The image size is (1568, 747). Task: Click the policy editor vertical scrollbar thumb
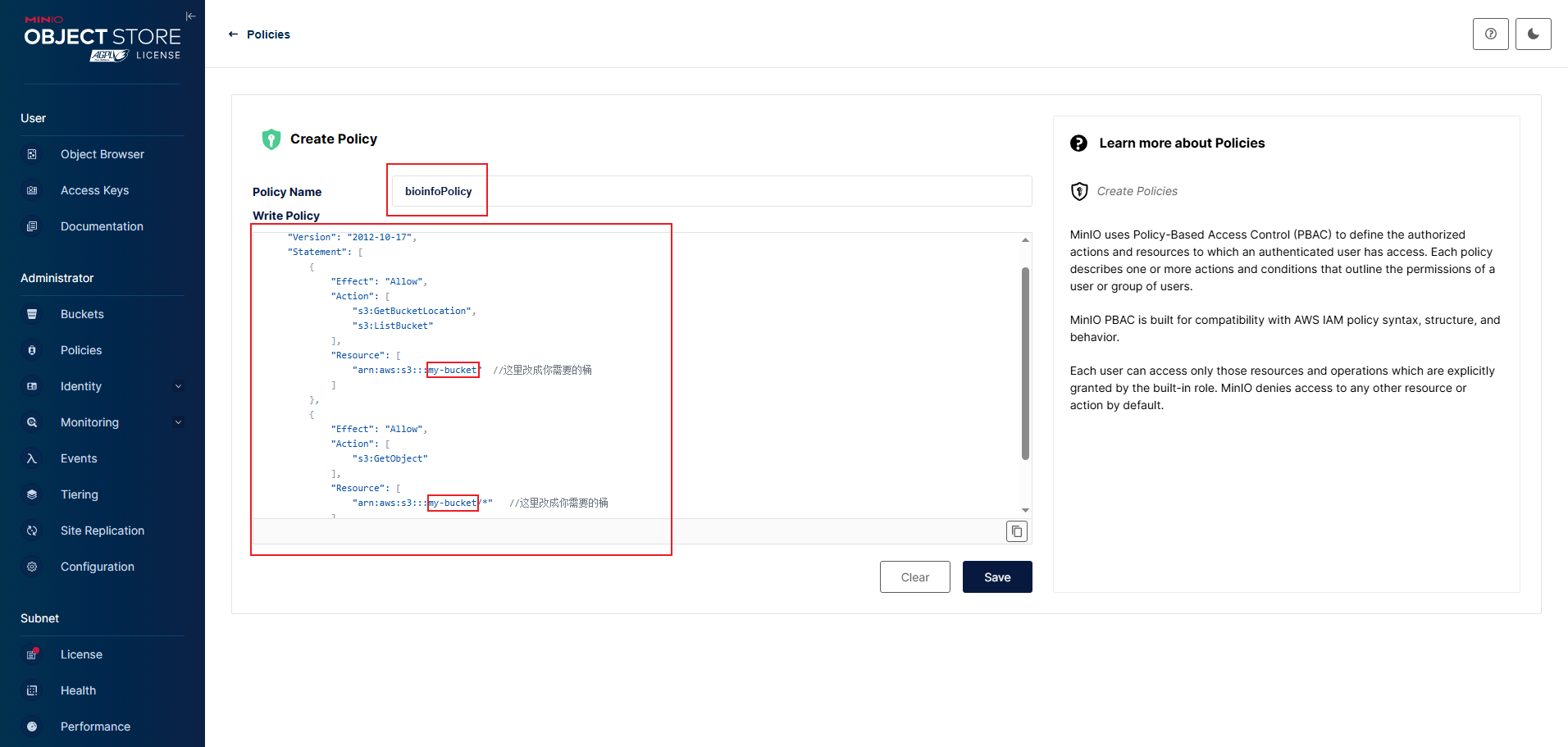coord(1025,363)
